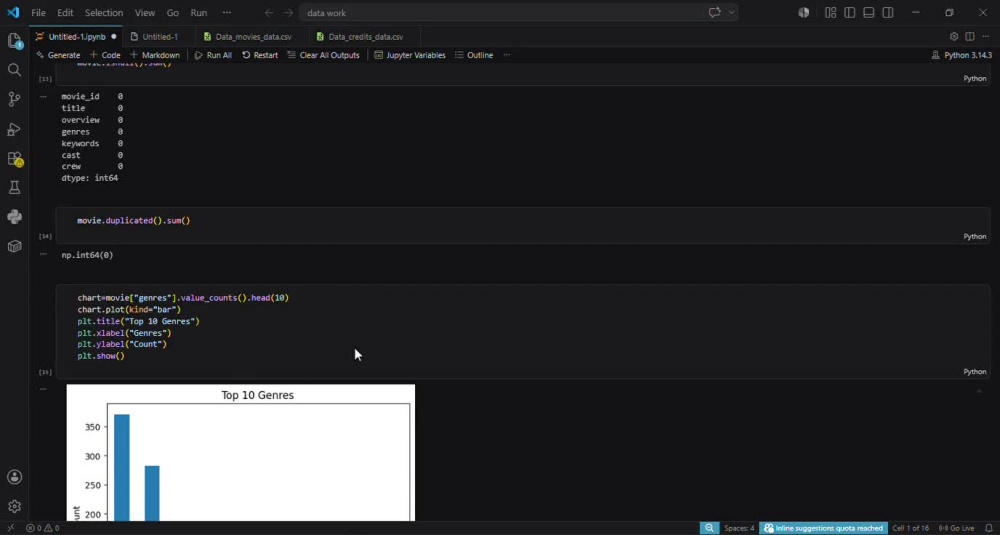The width and height of the screenshot is (1000, 535).
Task: Open the Edit menu
Action: pos(65,13)
